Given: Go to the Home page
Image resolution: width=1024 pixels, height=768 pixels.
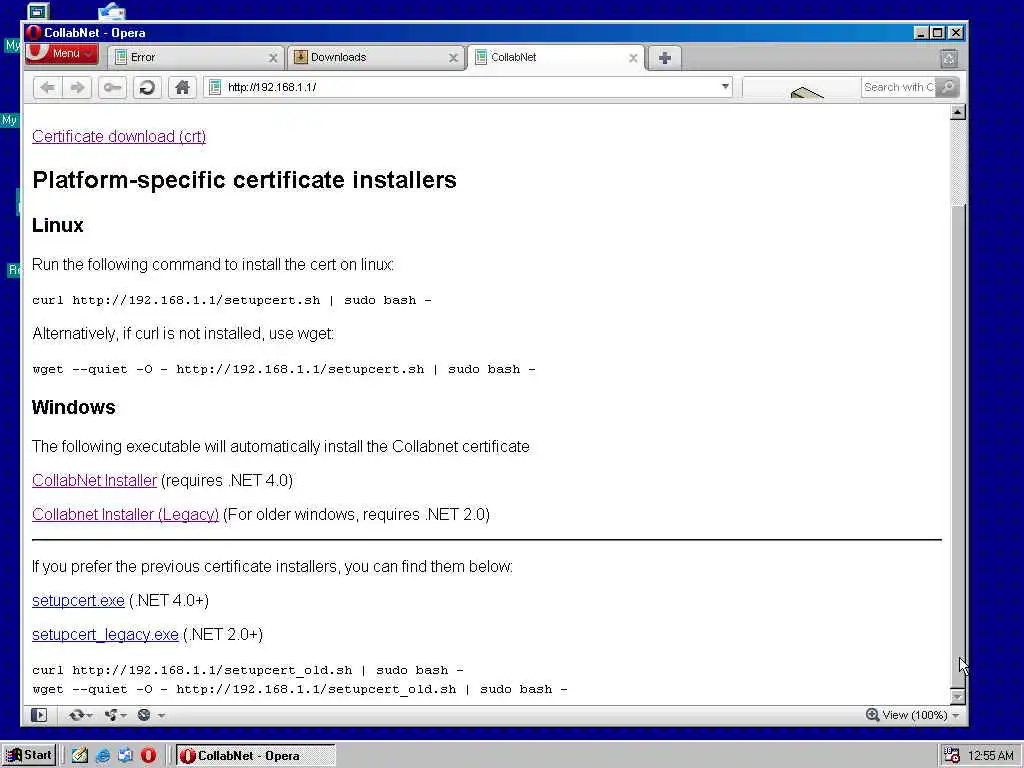Looking at the screenshot, I should click(x=182, y=87).
